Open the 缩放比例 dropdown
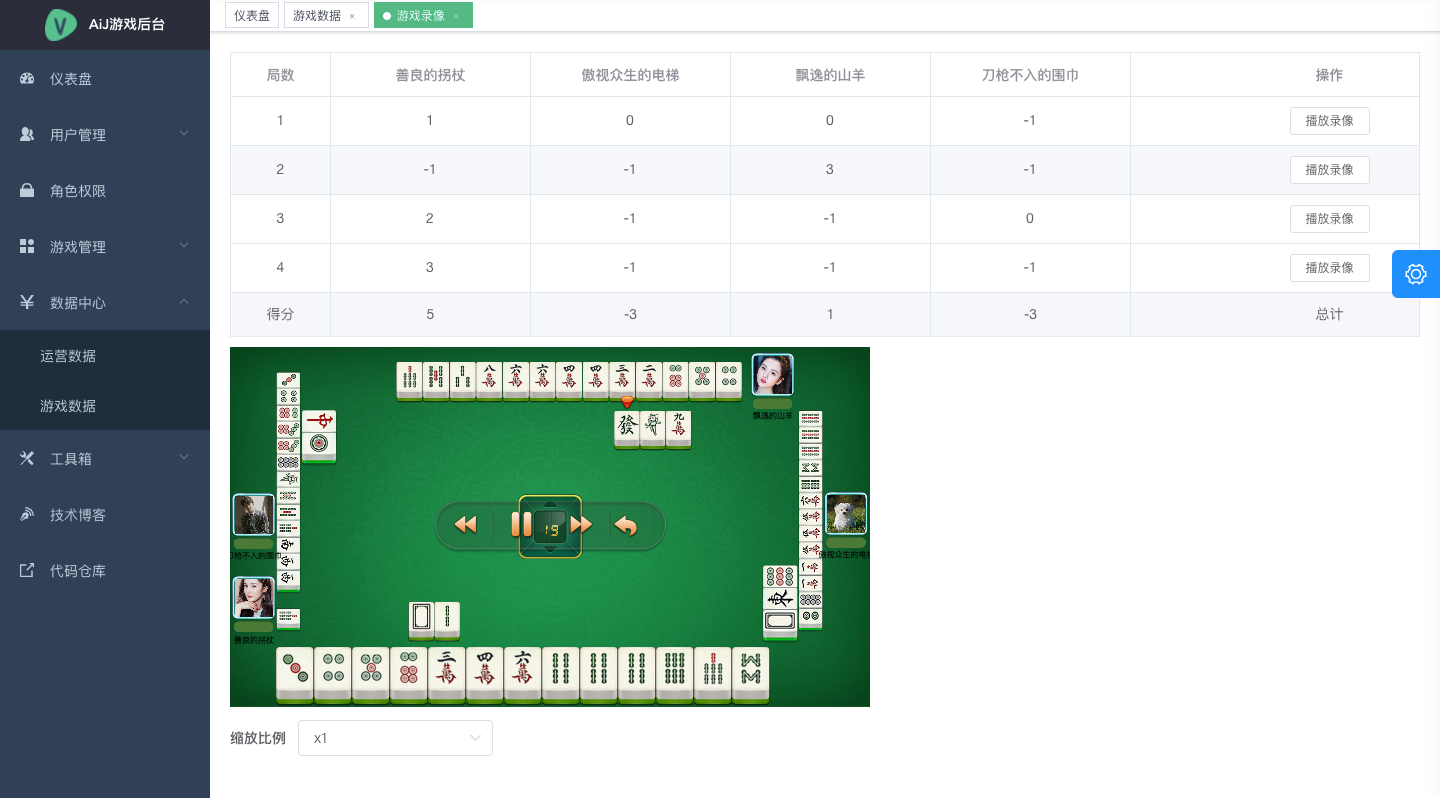The height and width of the screenshot is (798, 1440). tap(395, 738)
